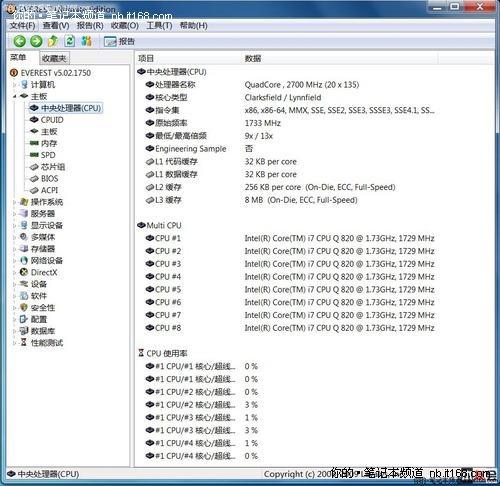Click the 软件 icon in the tree
Image resolution: width=500 pixels, height=486 pixels.
pyautogui.click(x=24, y=295)
